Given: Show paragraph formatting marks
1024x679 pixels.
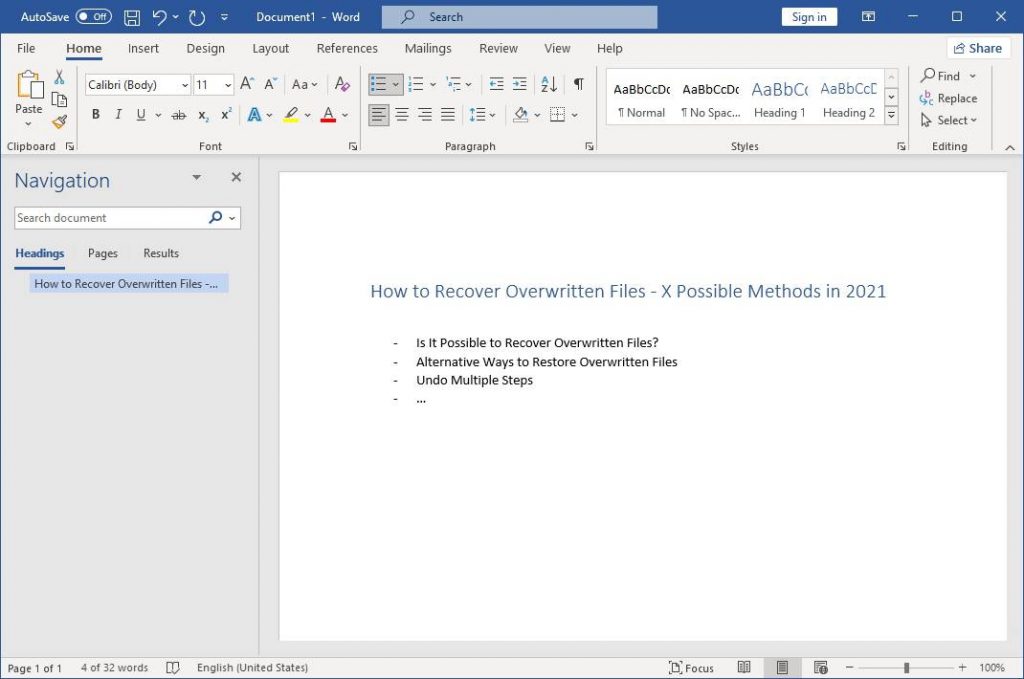Looking at the screenshot, I should 578,84.
